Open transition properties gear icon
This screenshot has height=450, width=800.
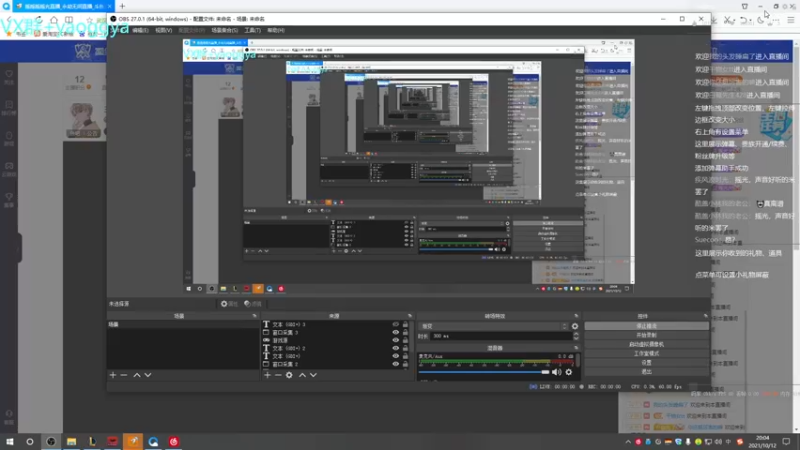coord(575,326)
